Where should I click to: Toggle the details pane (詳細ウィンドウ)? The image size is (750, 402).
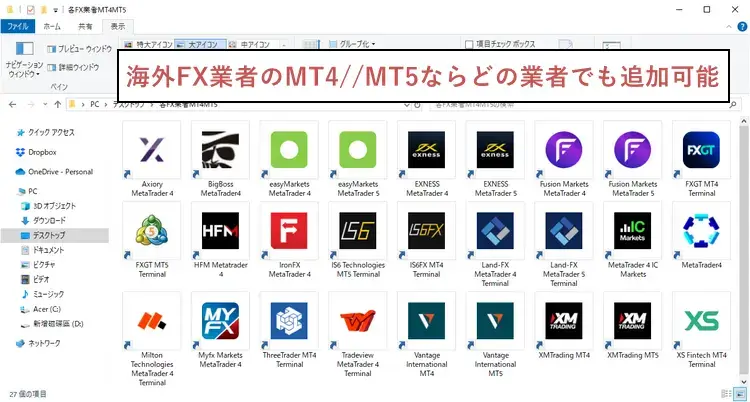pos(73,67)
